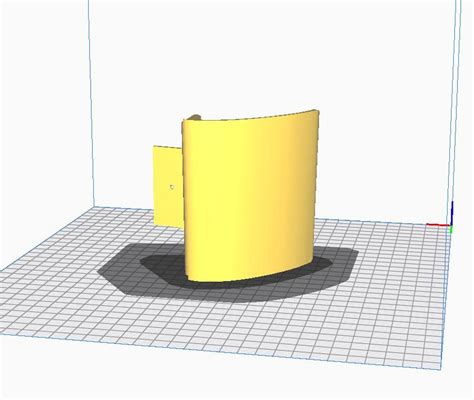474x400 pixels.
Task: Click the flat rectangular tab behind model
Action: pyautogui.click(x=168, y=187)
